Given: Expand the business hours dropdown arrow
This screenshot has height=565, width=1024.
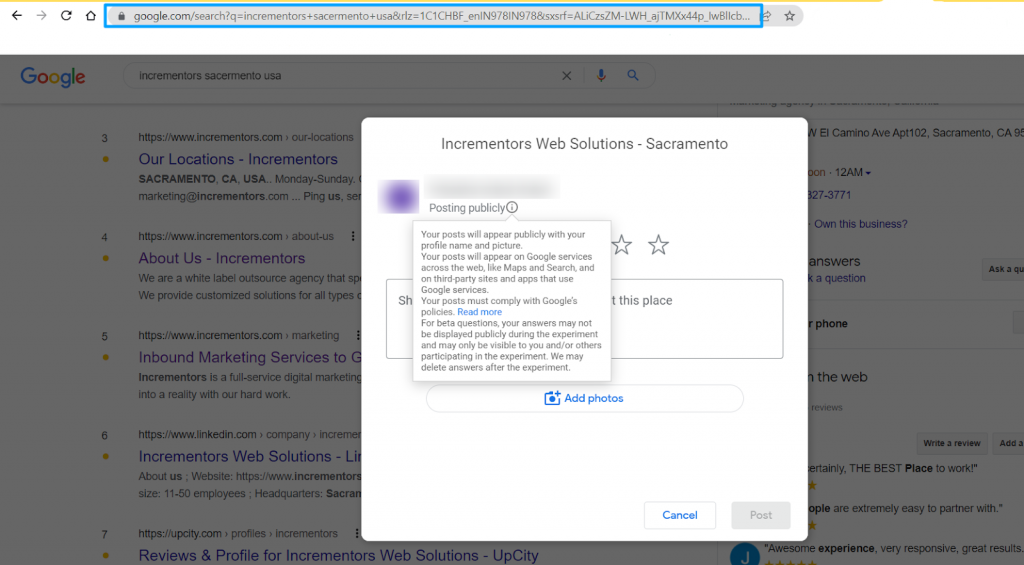Looking at the screenshot, I should 868,173.
